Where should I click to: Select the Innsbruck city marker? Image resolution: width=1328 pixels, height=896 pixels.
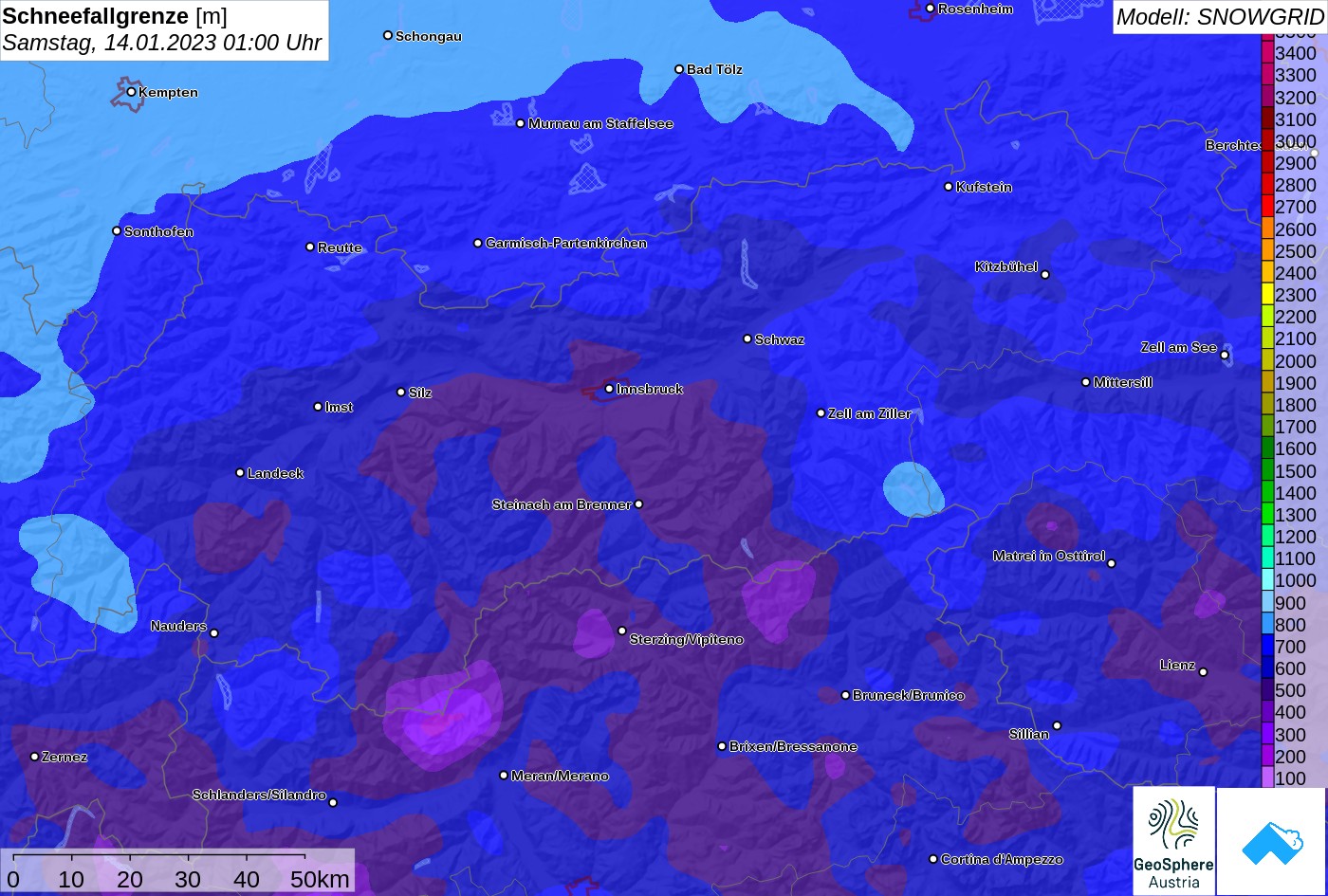pos(609,389)
